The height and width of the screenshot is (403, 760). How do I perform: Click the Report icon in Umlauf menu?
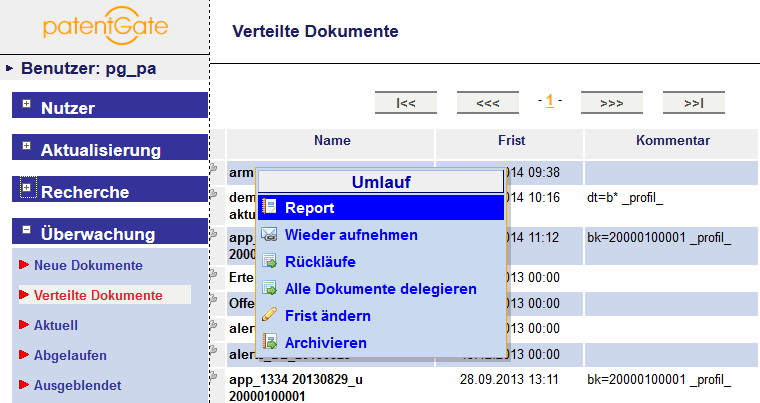[x=268, y=208]
